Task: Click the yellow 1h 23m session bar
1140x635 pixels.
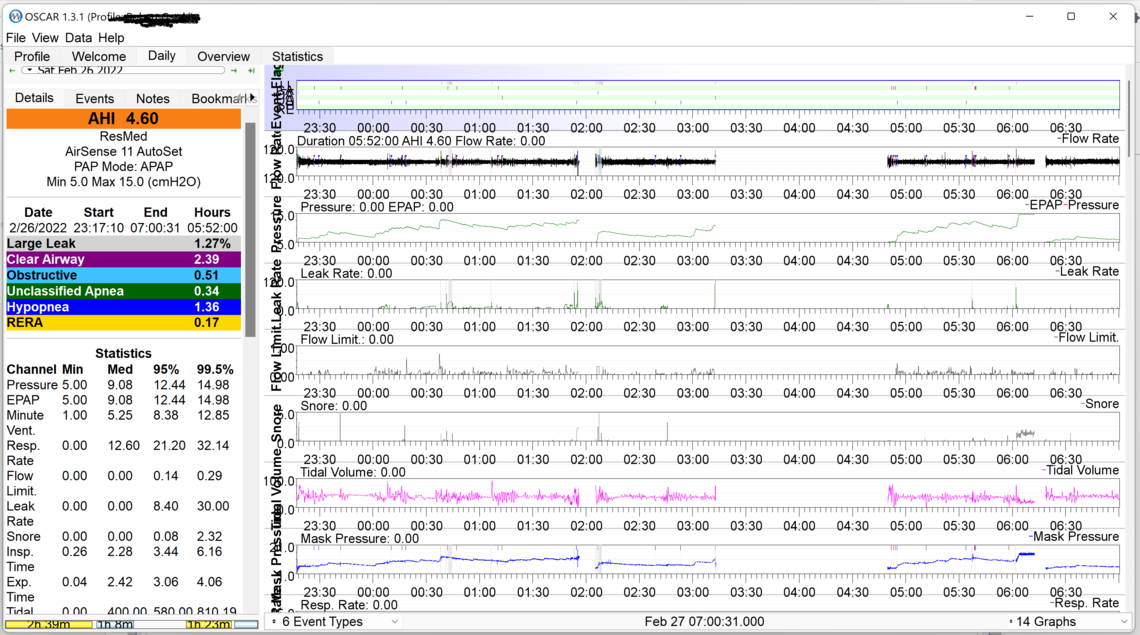Action: click(209, 624)
